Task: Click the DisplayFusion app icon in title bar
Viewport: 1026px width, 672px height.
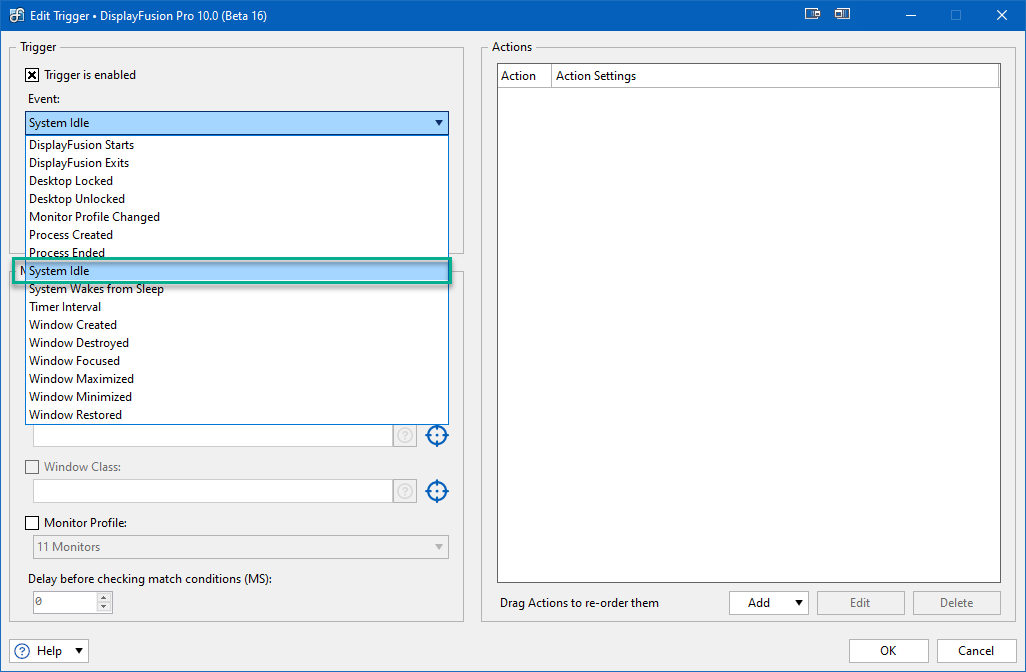Action: point(17,16)
